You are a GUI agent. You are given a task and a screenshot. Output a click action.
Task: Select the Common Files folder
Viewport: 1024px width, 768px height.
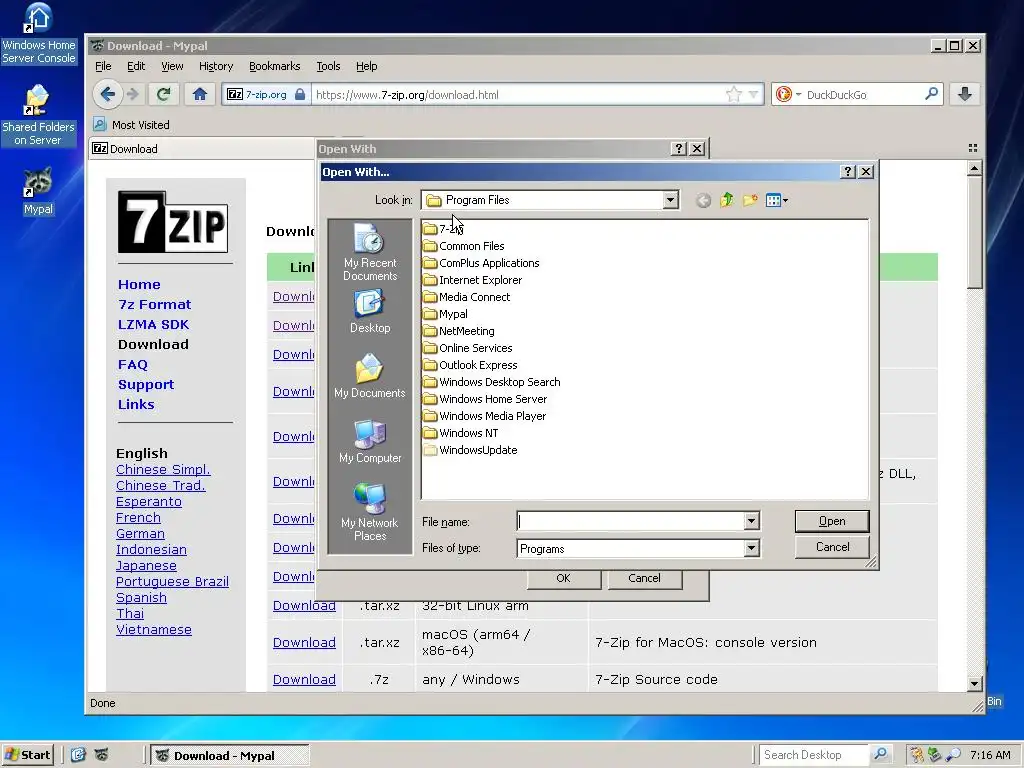point(464,246)
